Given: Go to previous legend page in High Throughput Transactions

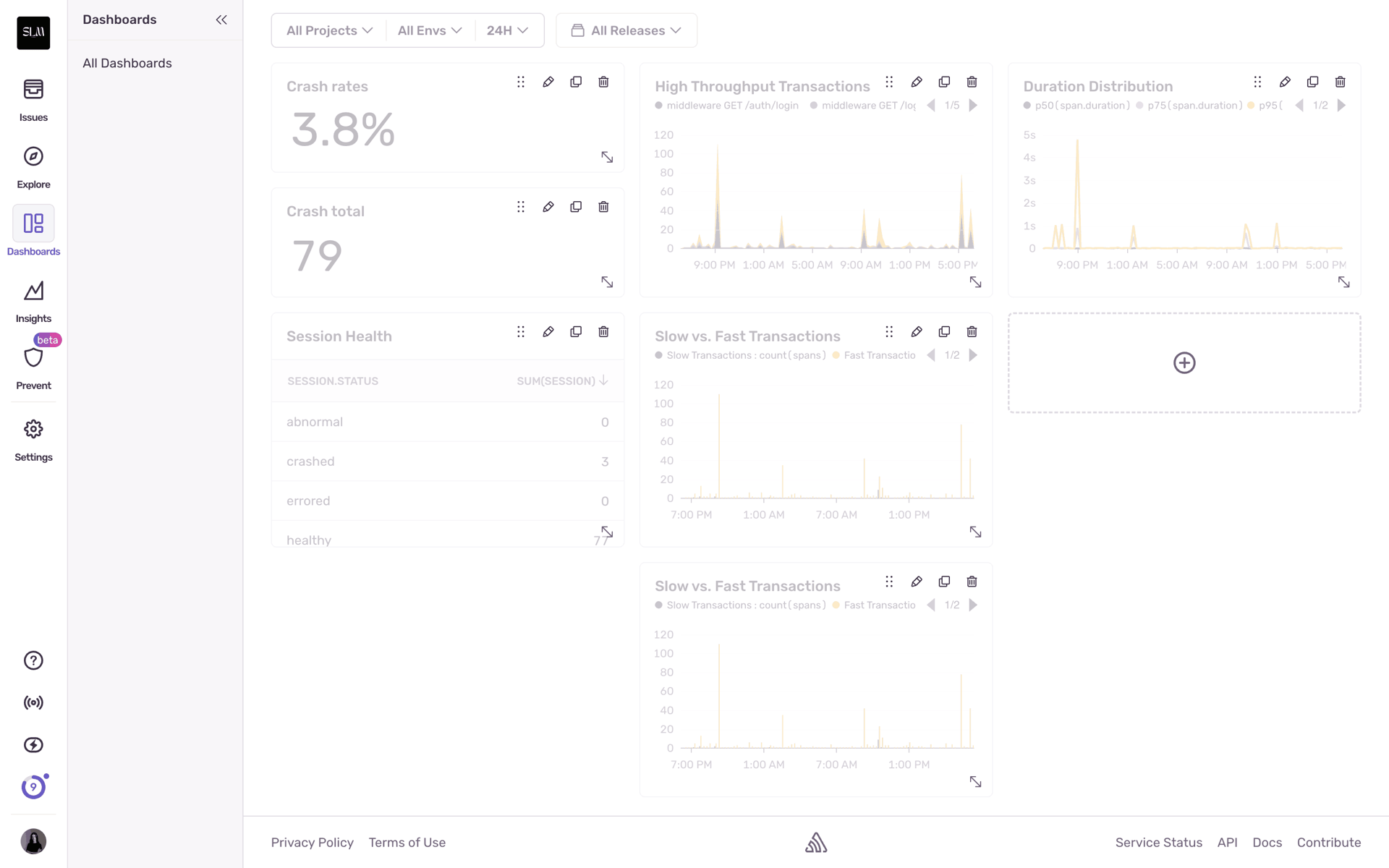Looking at the screenshot, I should pyautogui.click(x=931, y=106).
